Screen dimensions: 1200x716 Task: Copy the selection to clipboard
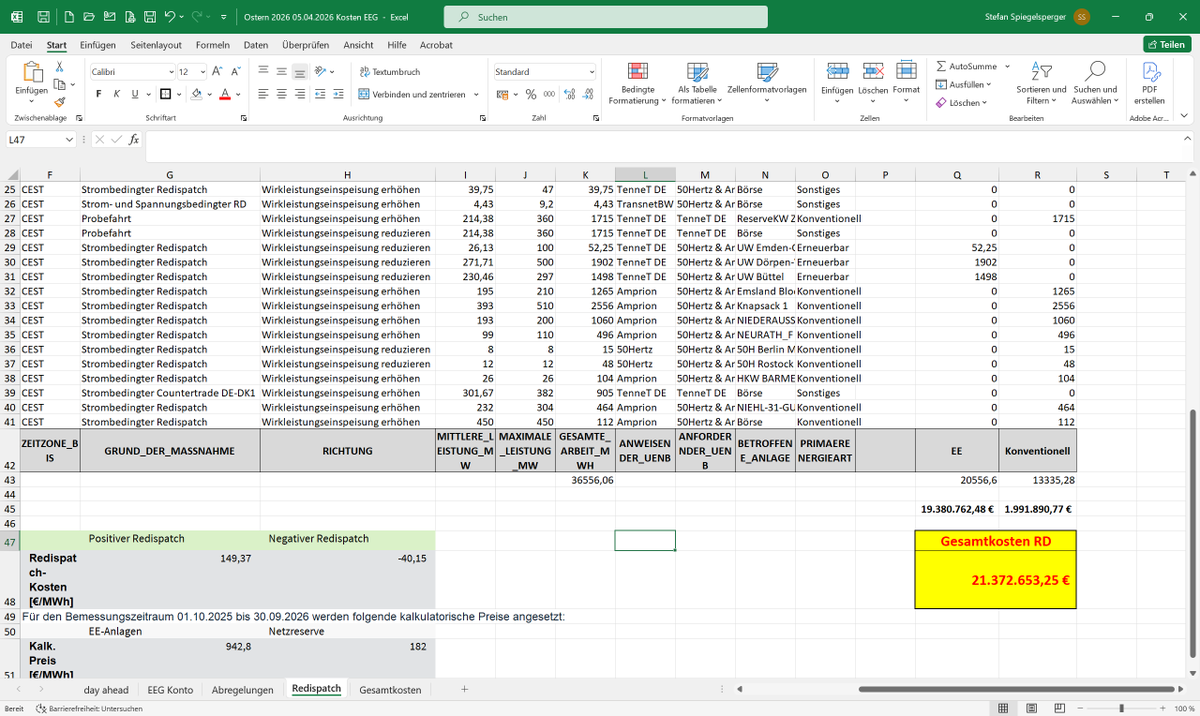click(60, 84)
